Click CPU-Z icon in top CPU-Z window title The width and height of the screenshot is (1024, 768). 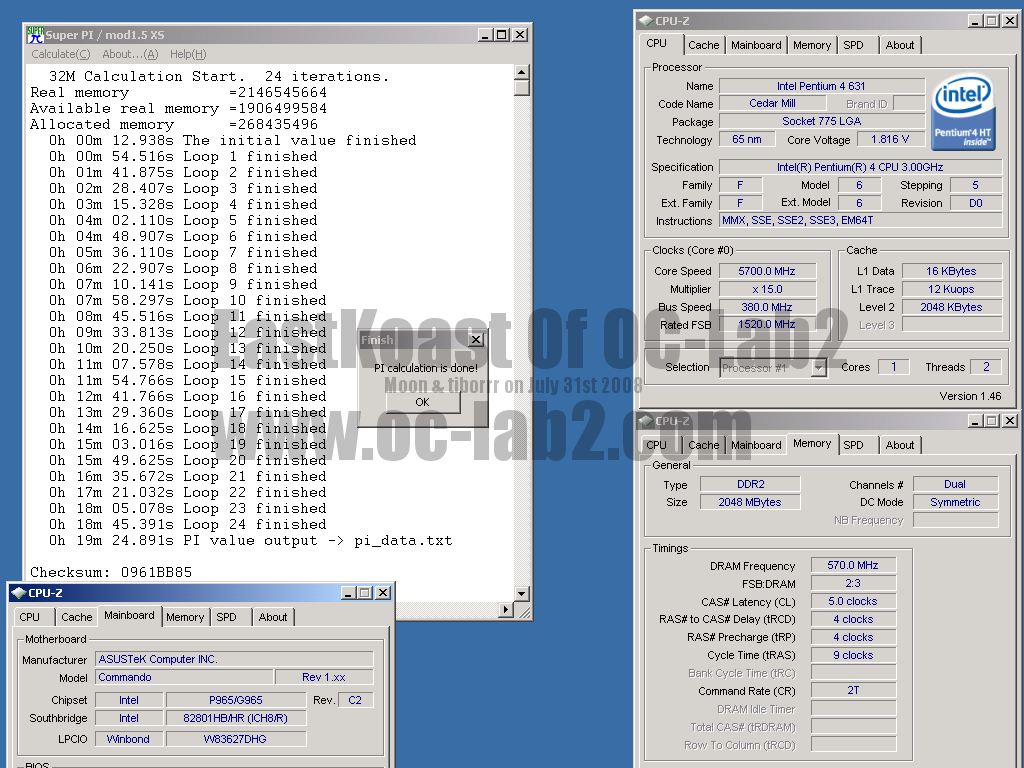pos(646,20)
